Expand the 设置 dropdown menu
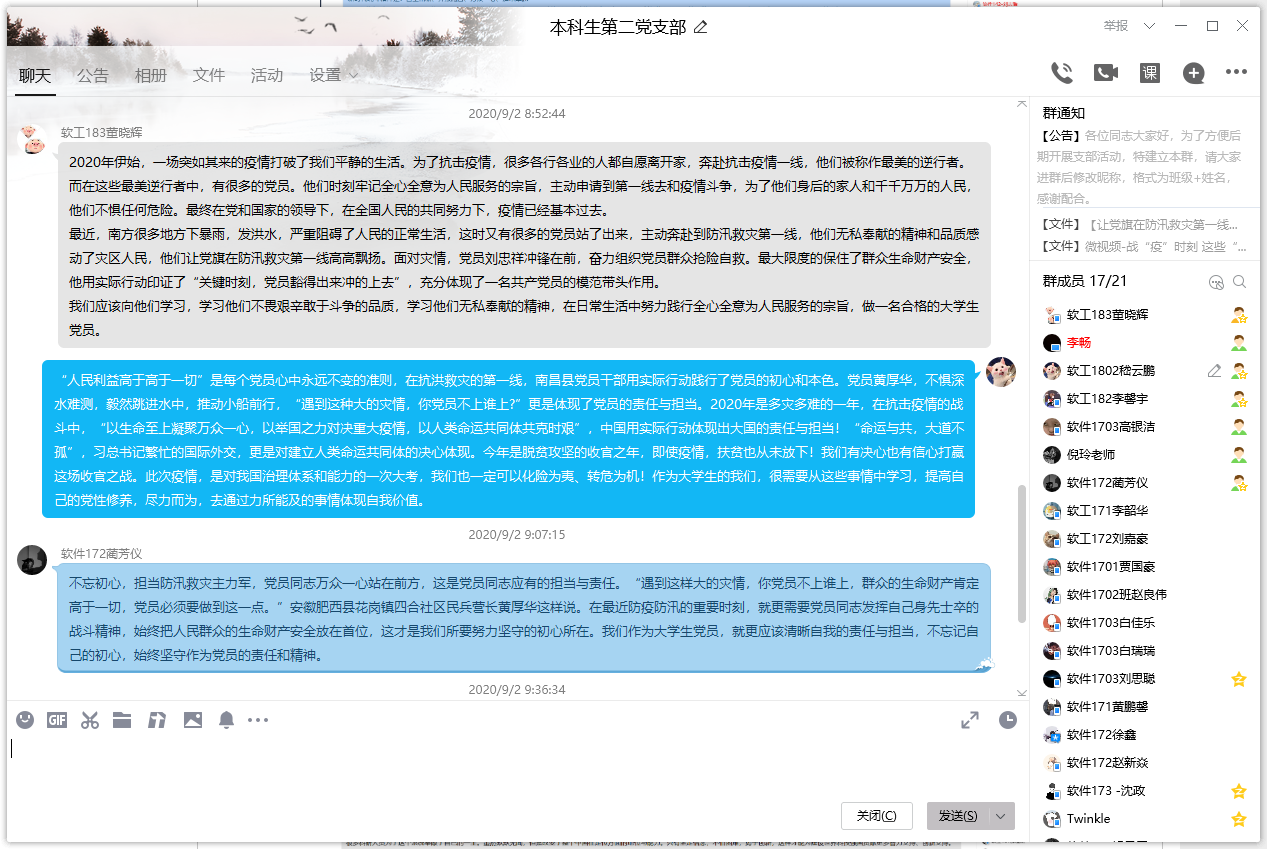This screenshot has height=849, width=1267. click(334, 75)
